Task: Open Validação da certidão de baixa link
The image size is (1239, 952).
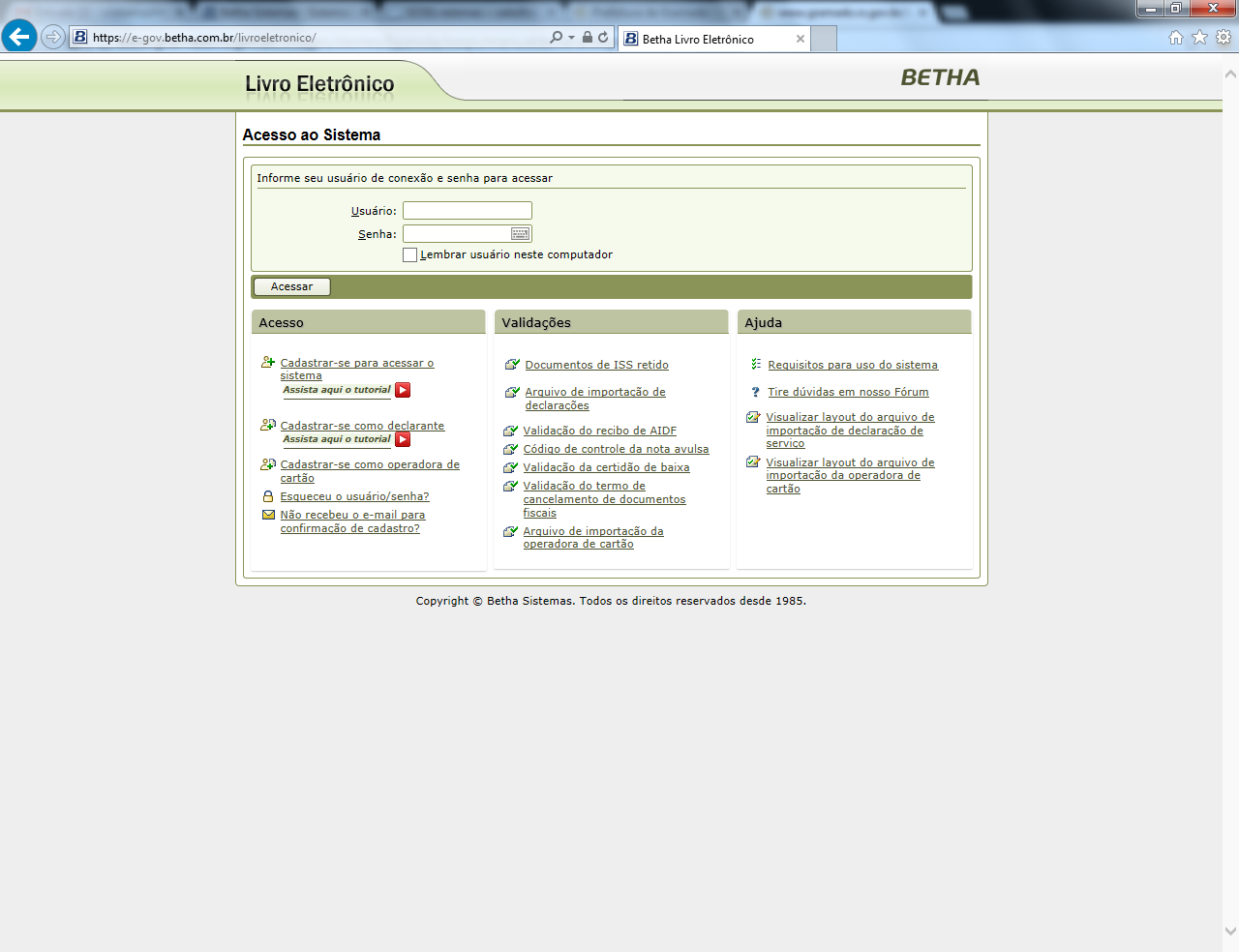Action: [x=606, y=467]
